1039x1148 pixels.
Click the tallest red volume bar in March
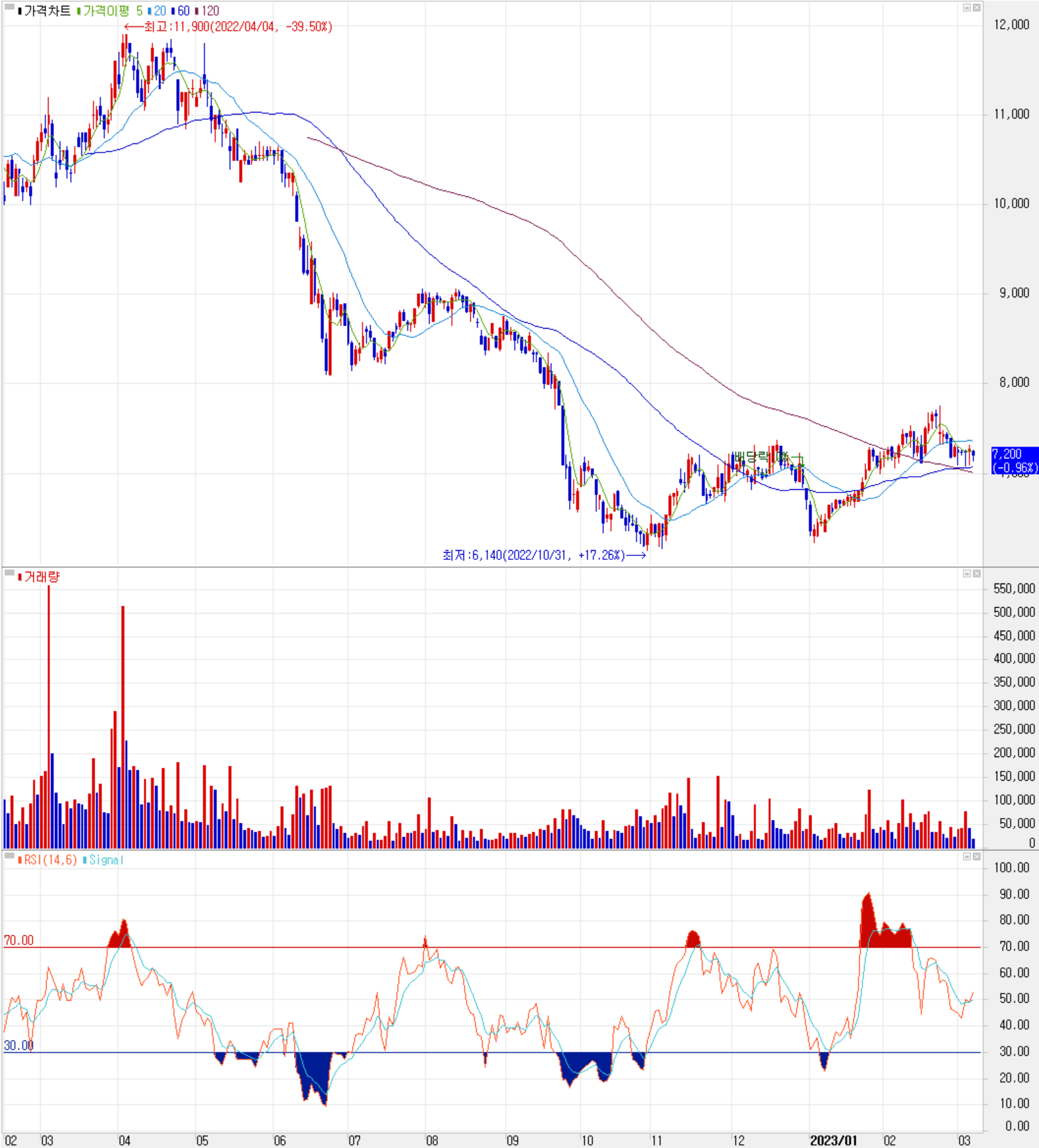coord(48,717)
